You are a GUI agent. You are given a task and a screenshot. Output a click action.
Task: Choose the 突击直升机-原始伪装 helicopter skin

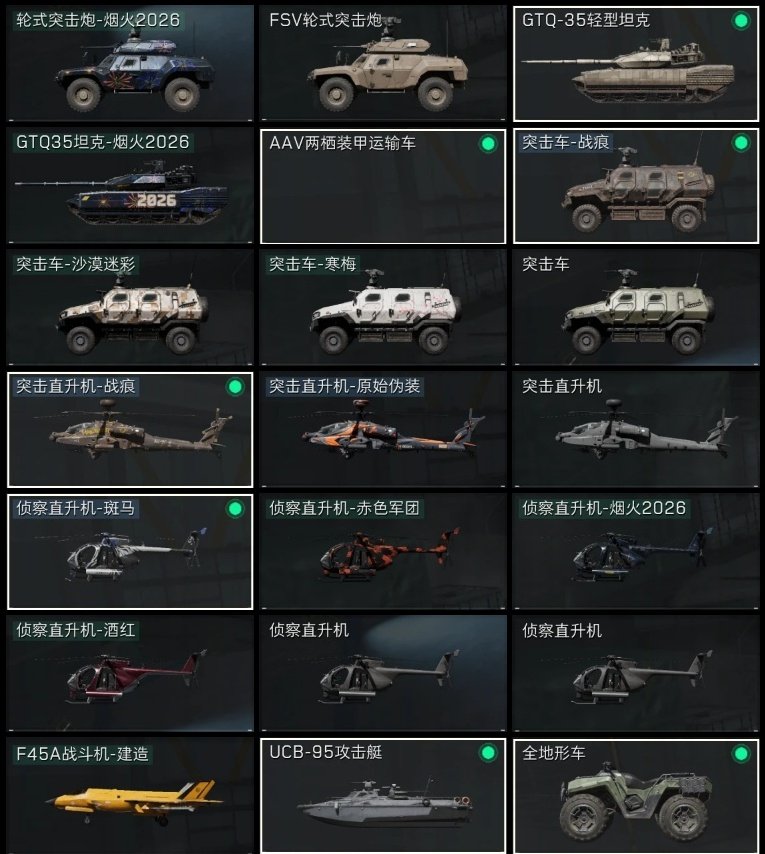[383, 430]
